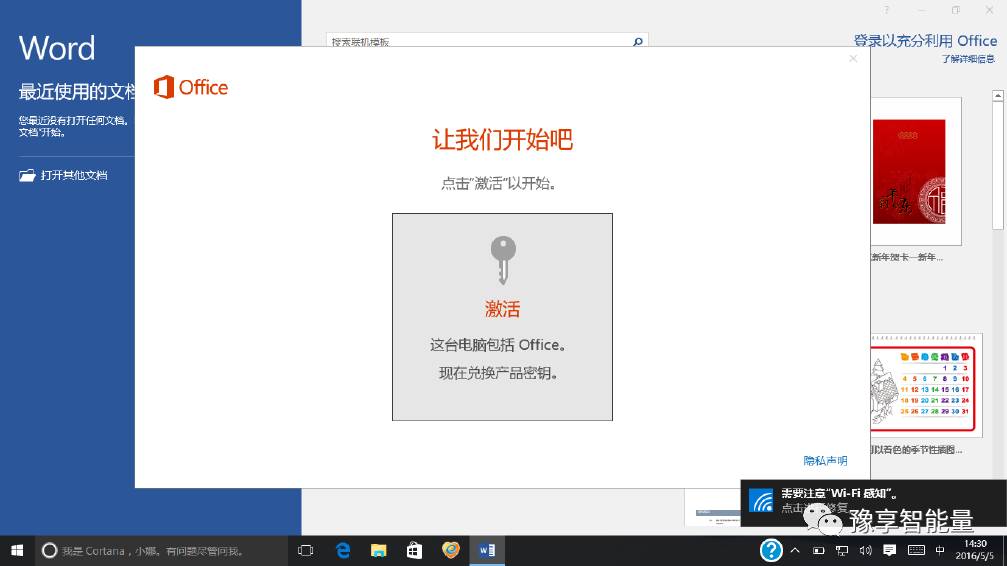Click the 激活 activate label
Screen dimensions: 1007x566
pyautogui.click(x=502, y=309)
